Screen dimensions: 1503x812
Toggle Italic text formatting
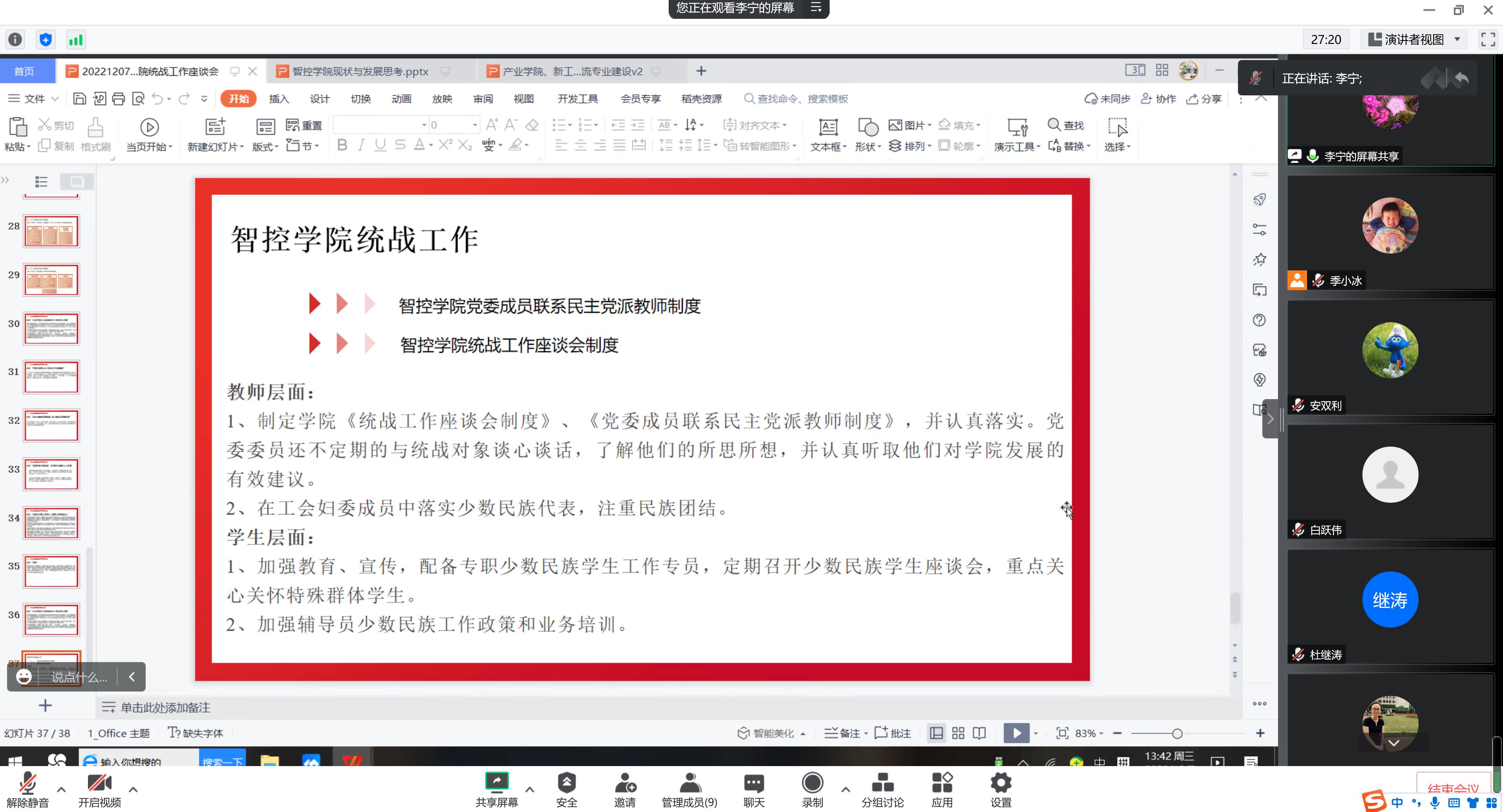point(361,145)
